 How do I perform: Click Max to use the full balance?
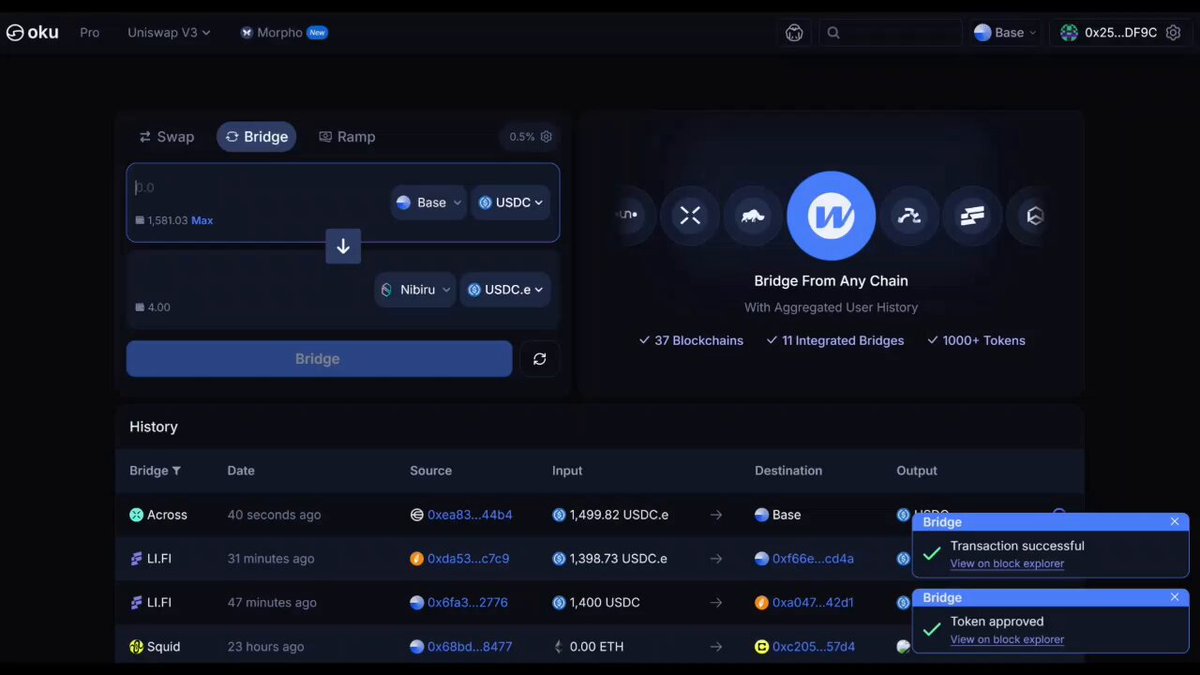pyautogui.click(x=202, y=220)
